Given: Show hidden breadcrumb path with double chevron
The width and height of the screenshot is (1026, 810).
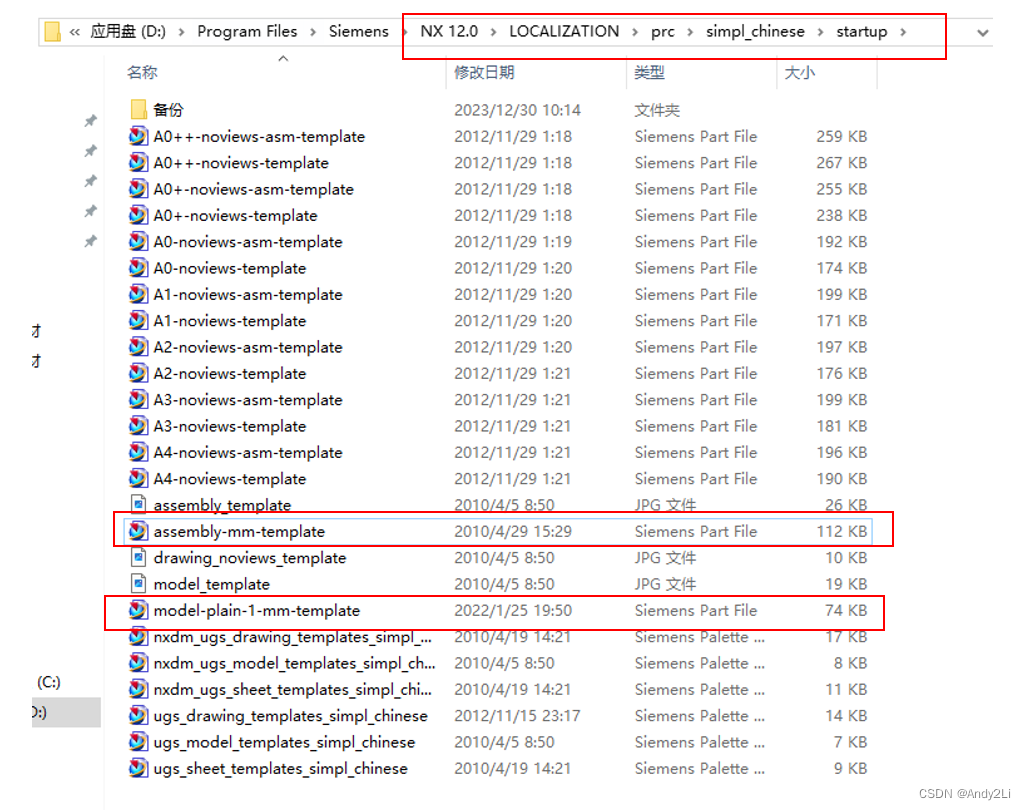Looking at the screenshot, I should (75, 31).
